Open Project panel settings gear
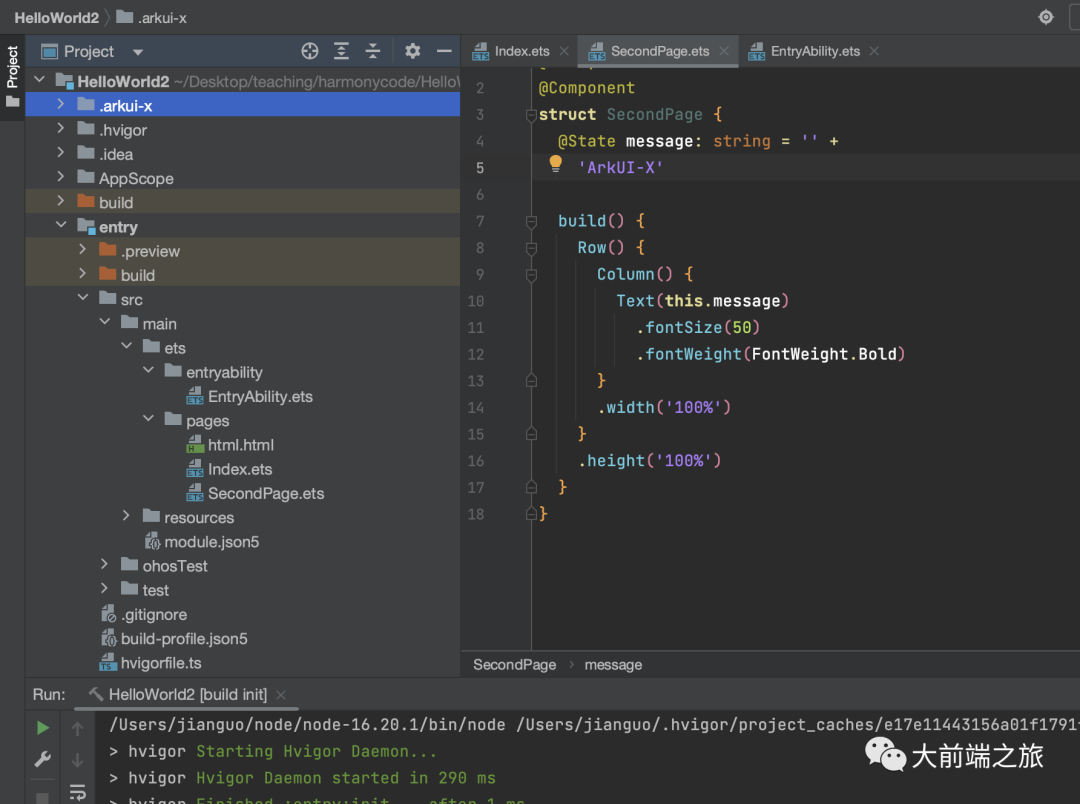Screen dimensions: 1080x804 coord(412,51)
